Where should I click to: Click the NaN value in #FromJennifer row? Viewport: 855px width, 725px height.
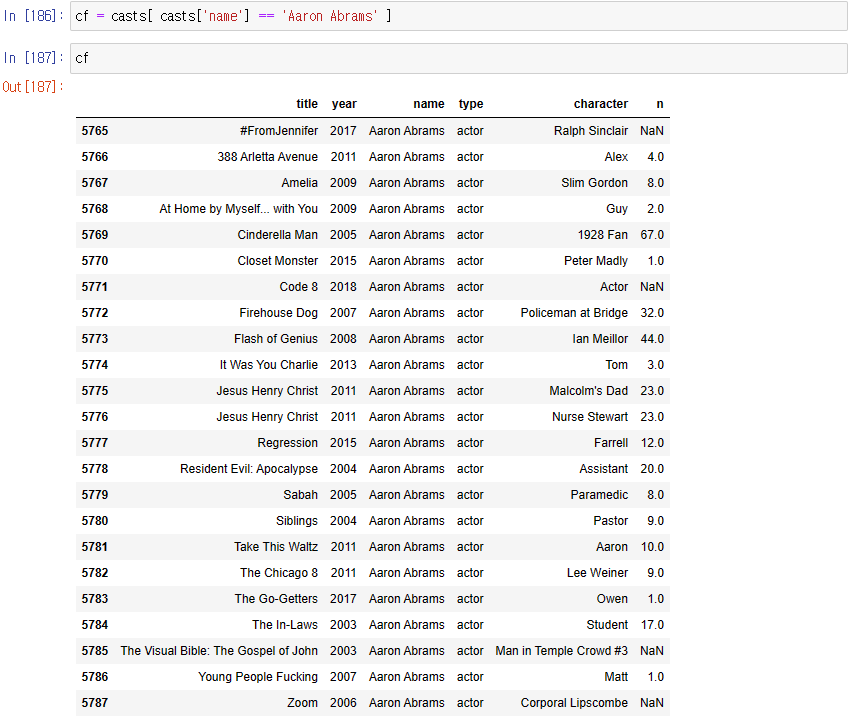pos(652,131)
